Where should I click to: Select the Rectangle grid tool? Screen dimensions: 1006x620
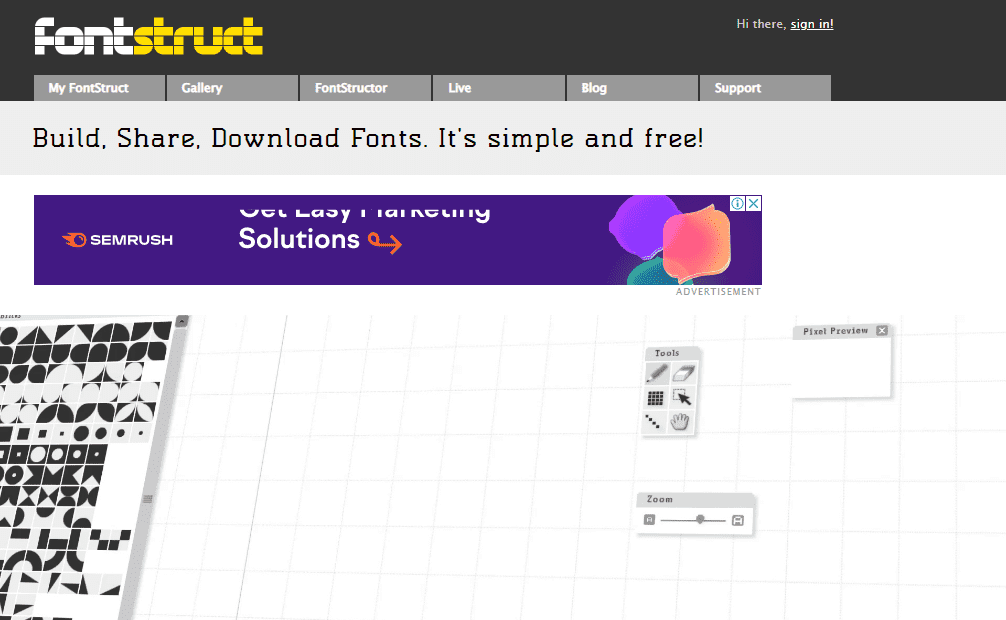[x=655, y=399]
